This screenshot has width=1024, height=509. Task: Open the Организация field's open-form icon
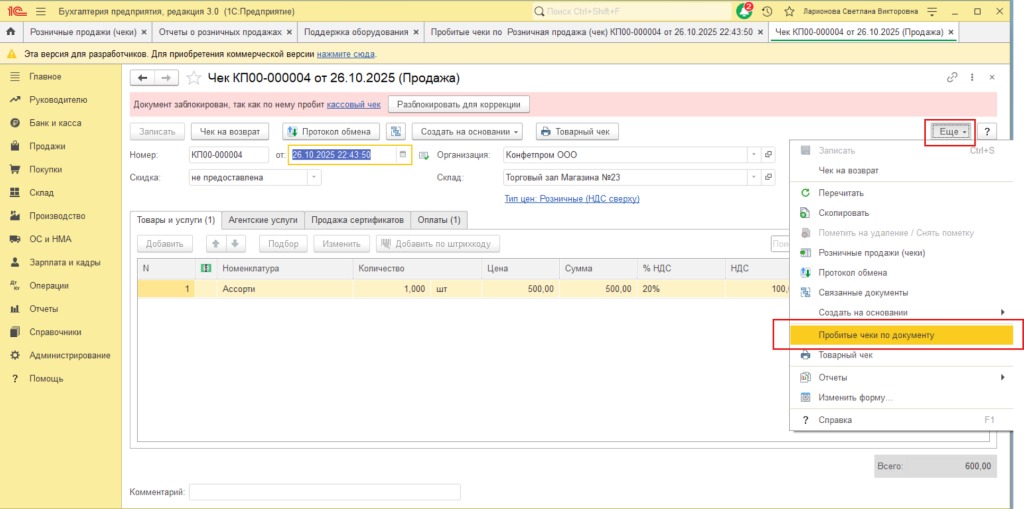click(x=768, y=155)
